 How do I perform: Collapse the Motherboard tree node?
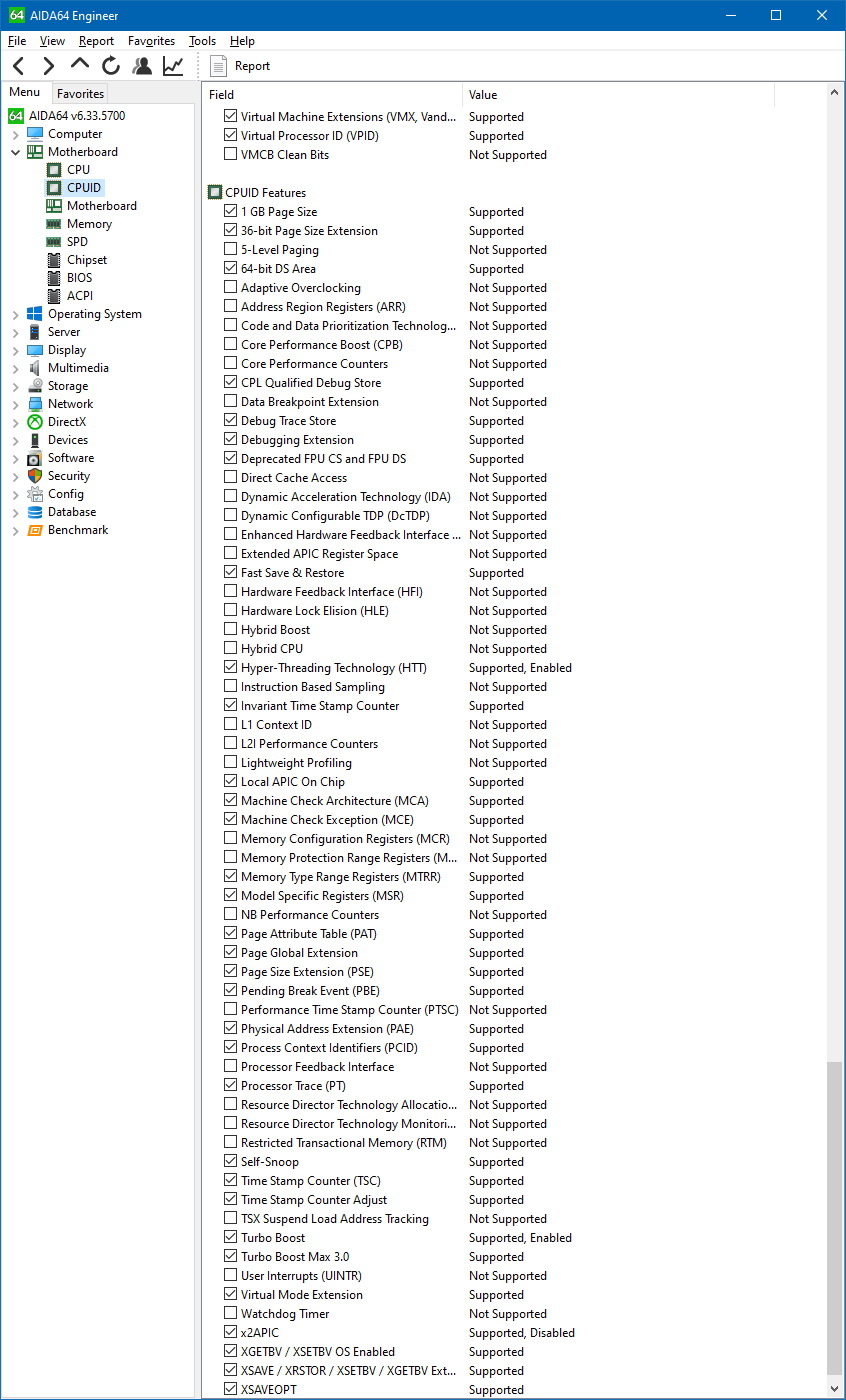click(15, 152)
